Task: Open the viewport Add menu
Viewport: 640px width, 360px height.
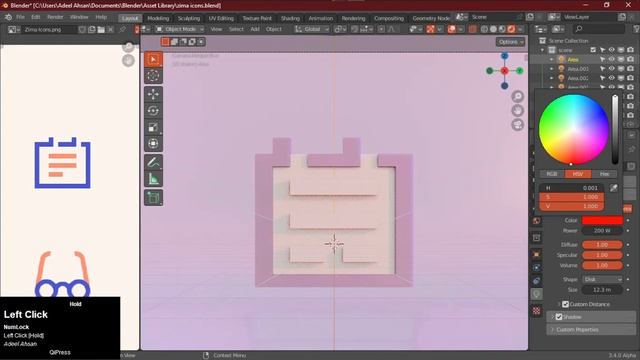Action: (x=255, y=29)
